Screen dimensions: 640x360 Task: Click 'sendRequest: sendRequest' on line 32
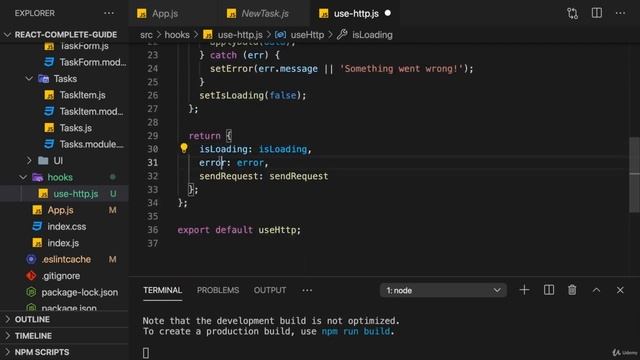pos(264,176)
